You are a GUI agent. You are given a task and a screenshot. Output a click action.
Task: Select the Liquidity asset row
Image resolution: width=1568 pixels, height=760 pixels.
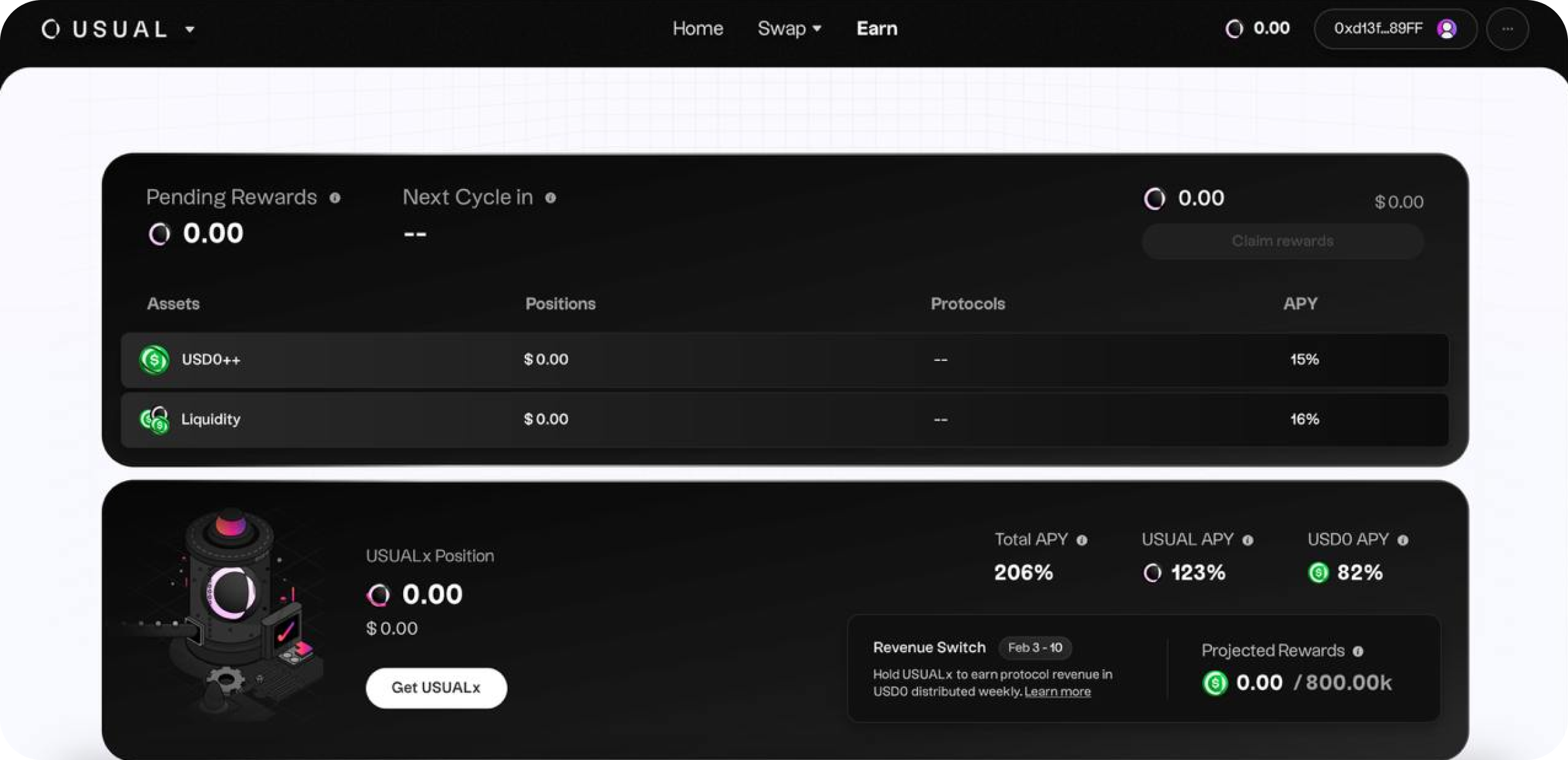[785, 420]
